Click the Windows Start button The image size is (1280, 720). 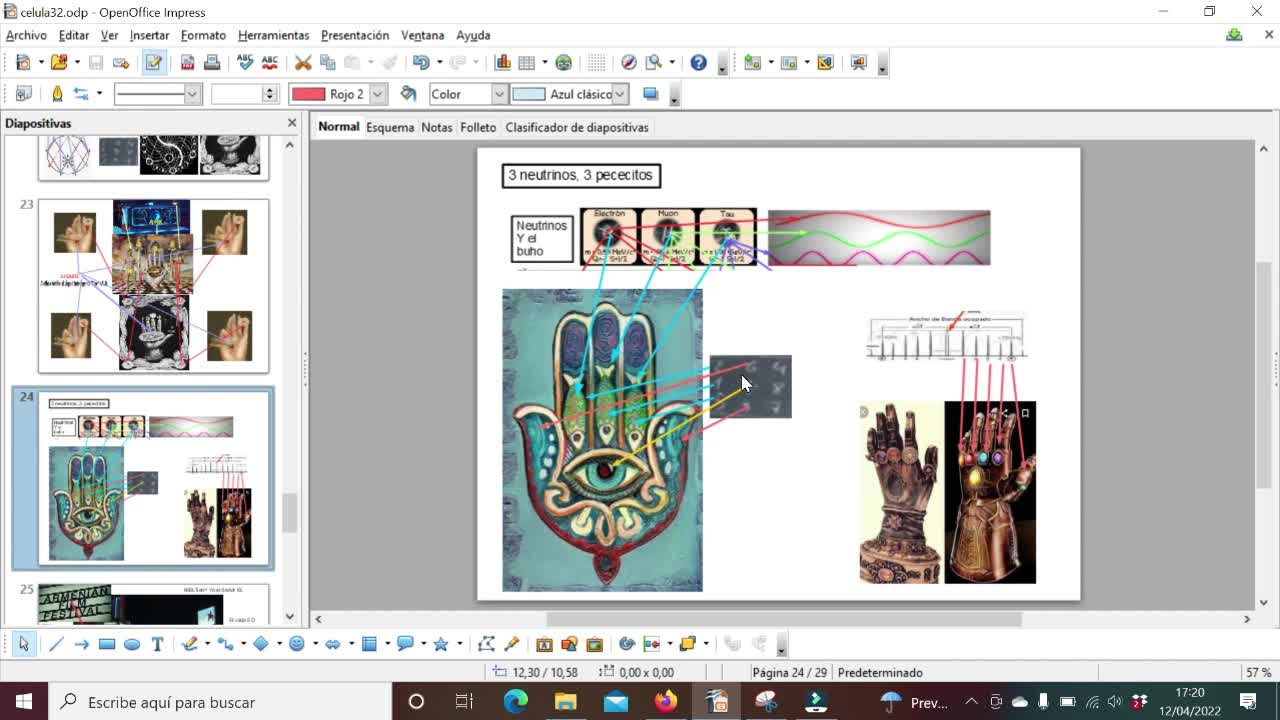(x=23, y=702)
